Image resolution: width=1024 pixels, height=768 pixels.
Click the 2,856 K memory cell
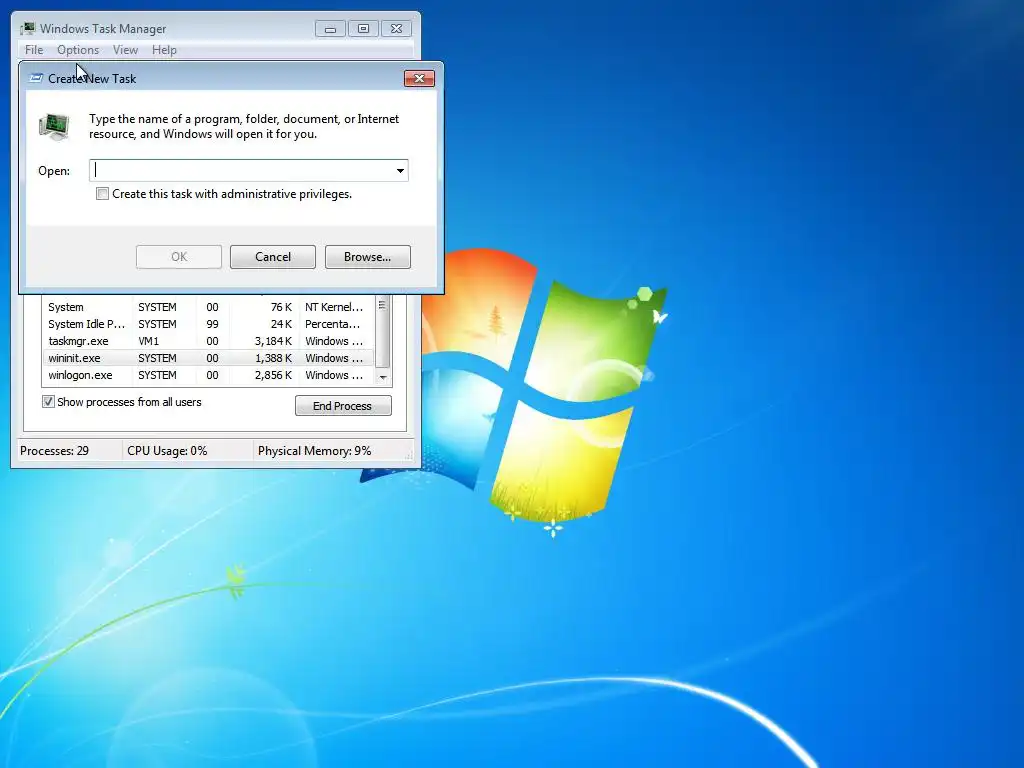tap(273, 375)
